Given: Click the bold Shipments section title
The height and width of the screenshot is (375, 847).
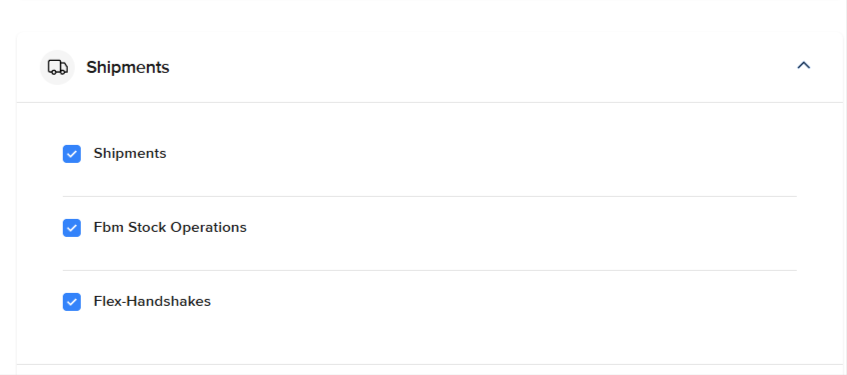Looking at the screenshot, I should tap(128, 68).
